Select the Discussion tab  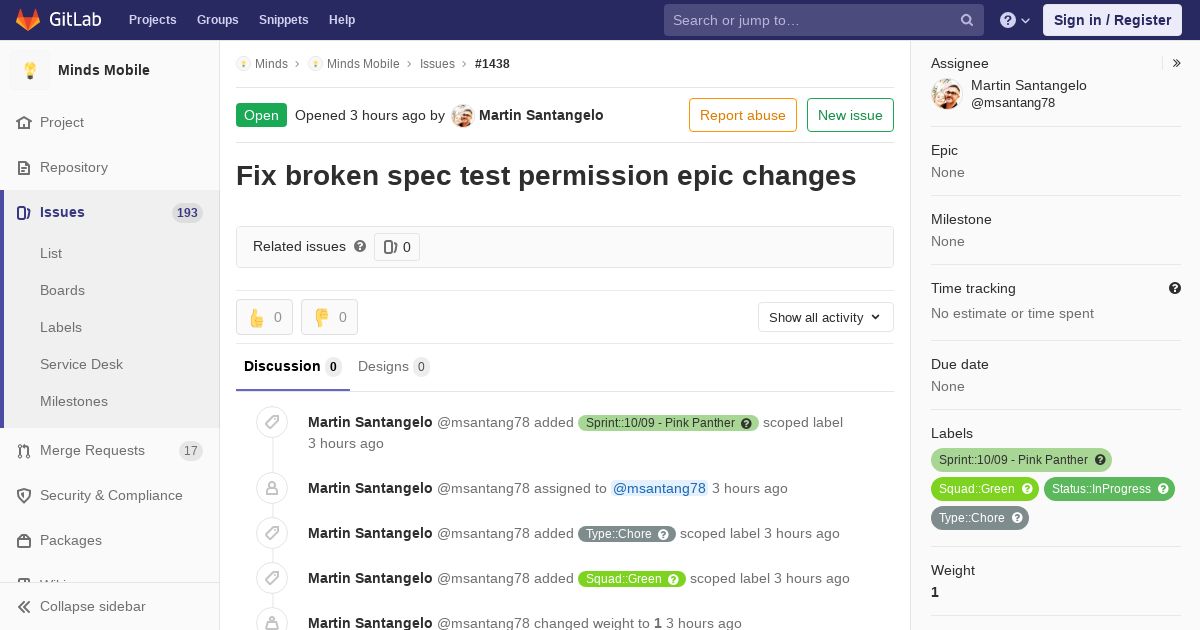[x=293, y=366]
